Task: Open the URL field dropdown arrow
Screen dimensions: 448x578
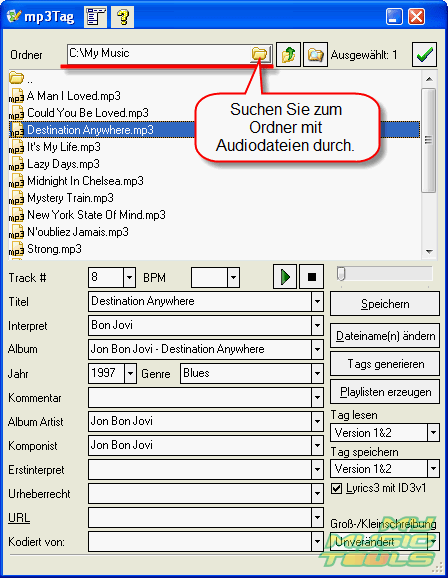Action: coord(317,518)
